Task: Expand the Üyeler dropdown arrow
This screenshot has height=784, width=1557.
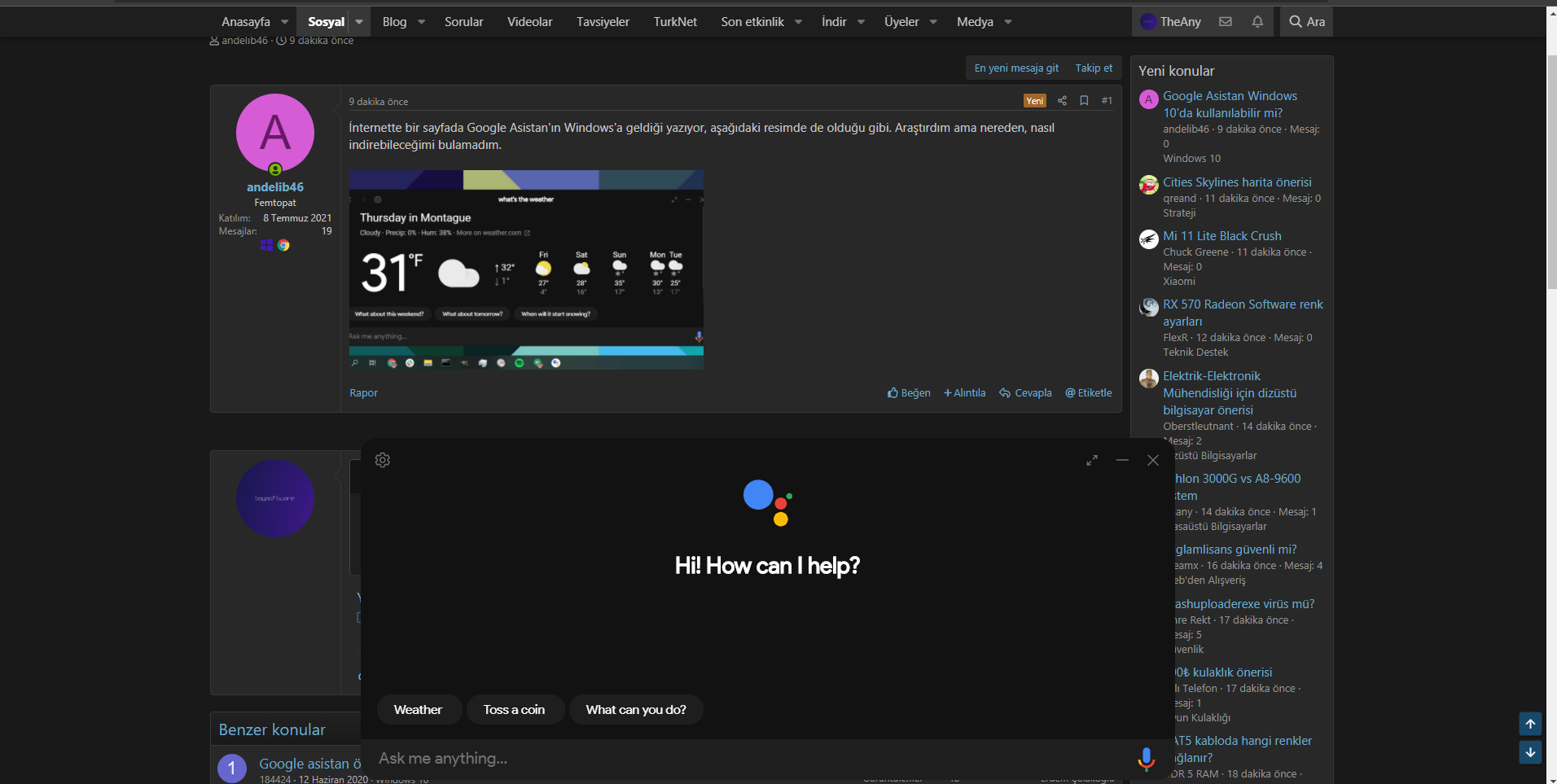Action: [933, 22]
